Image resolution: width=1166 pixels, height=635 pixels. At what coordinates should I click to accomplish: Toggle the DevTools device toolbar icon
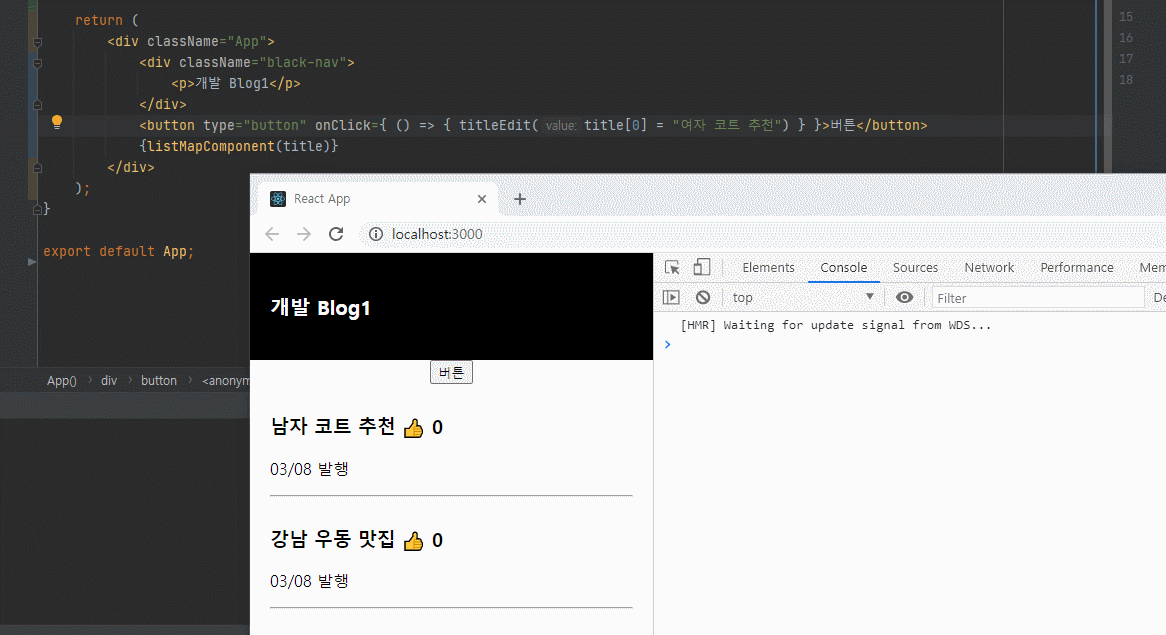point(701,267)
